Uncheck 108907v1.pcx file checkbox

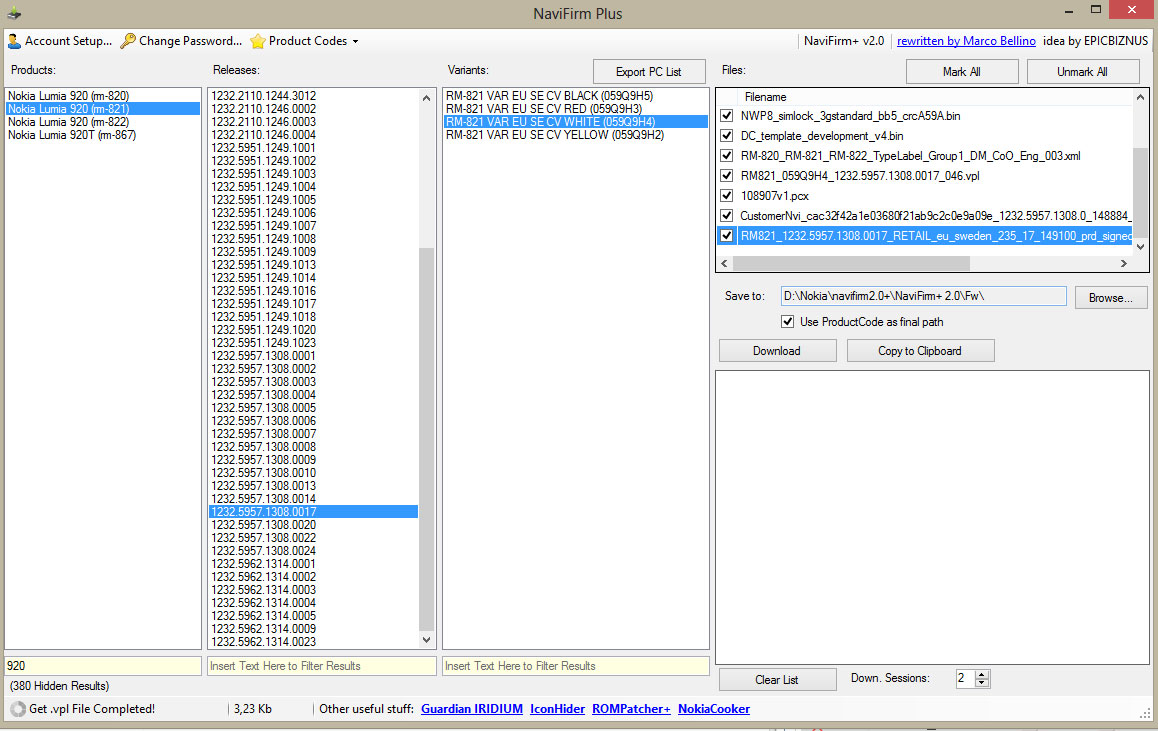pos(727,196)
